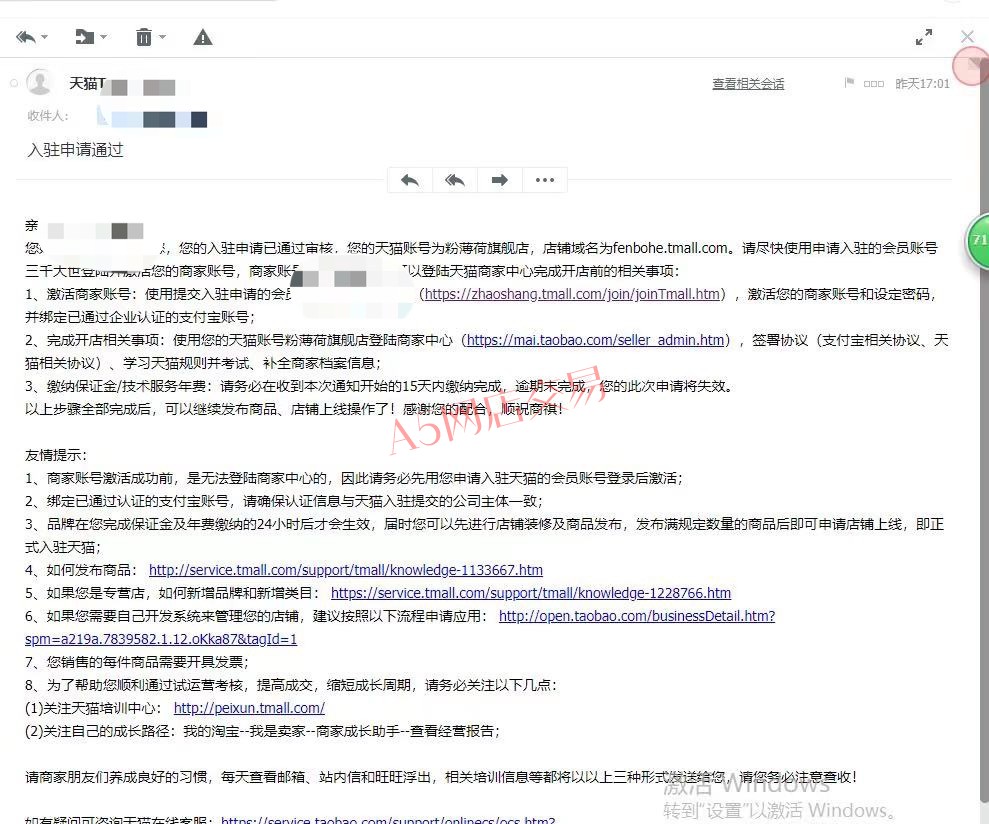Open more actions via the three-dots button
Image resolution: width=989 pixels, height=824 pixels.
(x=544, y=180)
